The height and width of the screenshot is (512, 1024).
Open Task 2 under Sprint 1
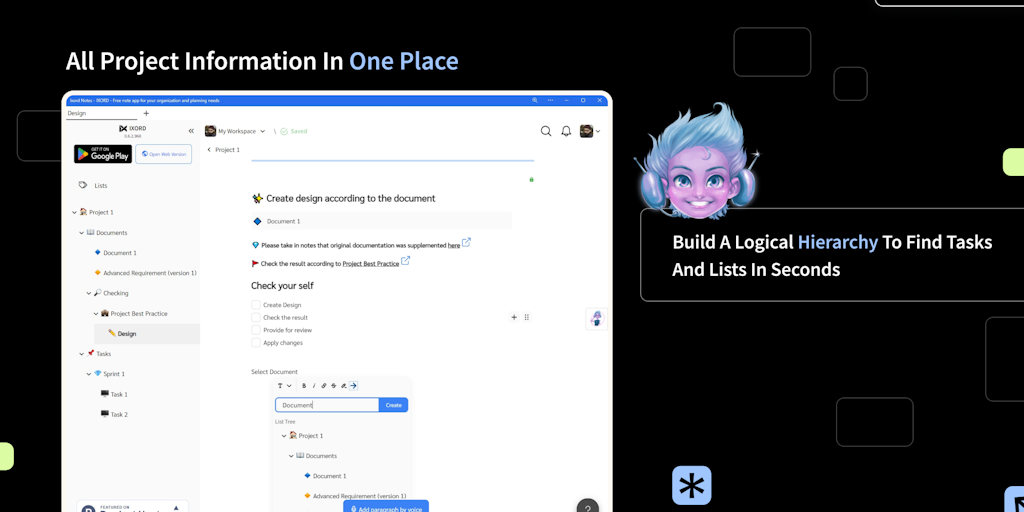114,415
